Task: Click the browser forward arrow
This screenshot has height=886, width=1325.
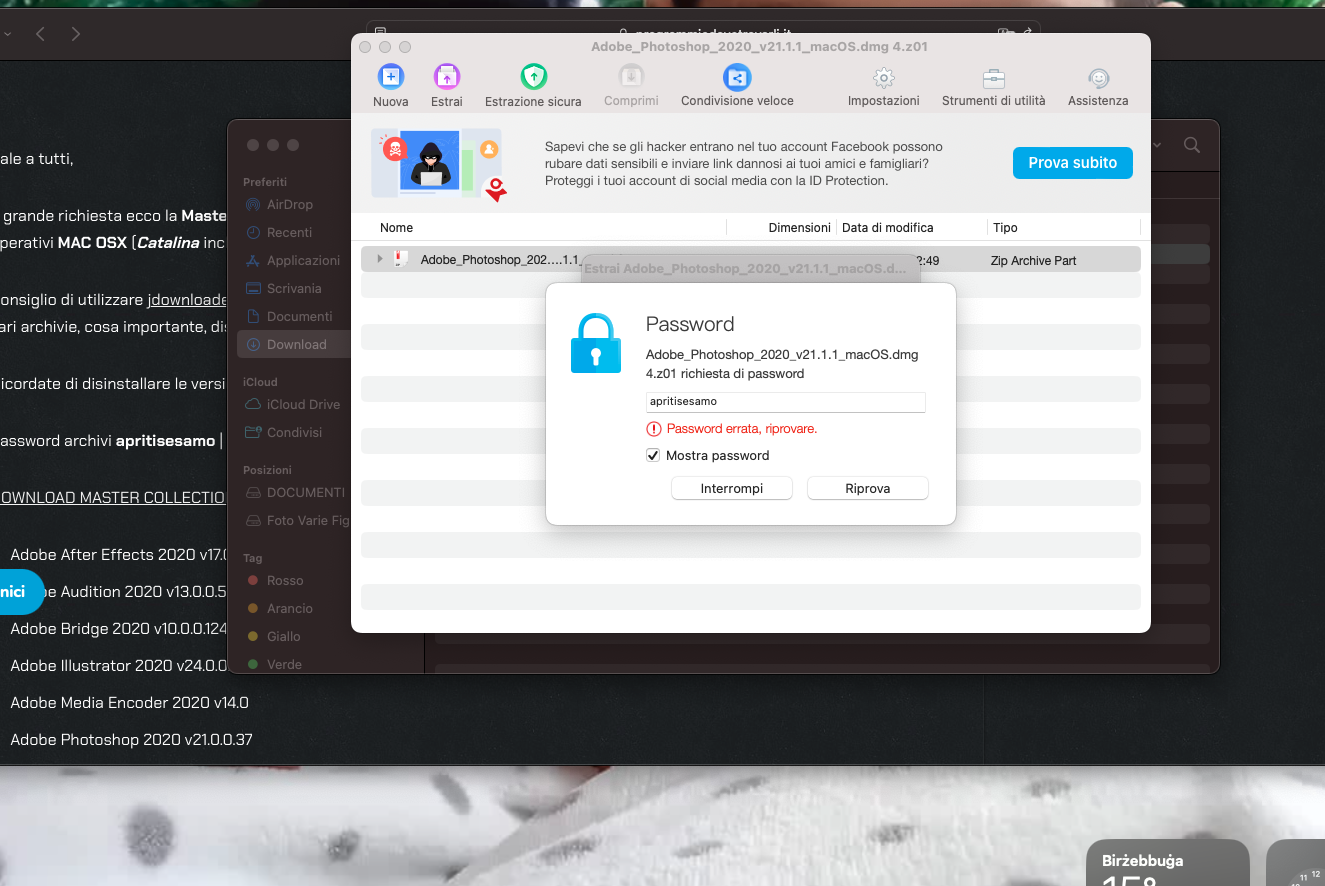Action: click(x=76, y=34)
